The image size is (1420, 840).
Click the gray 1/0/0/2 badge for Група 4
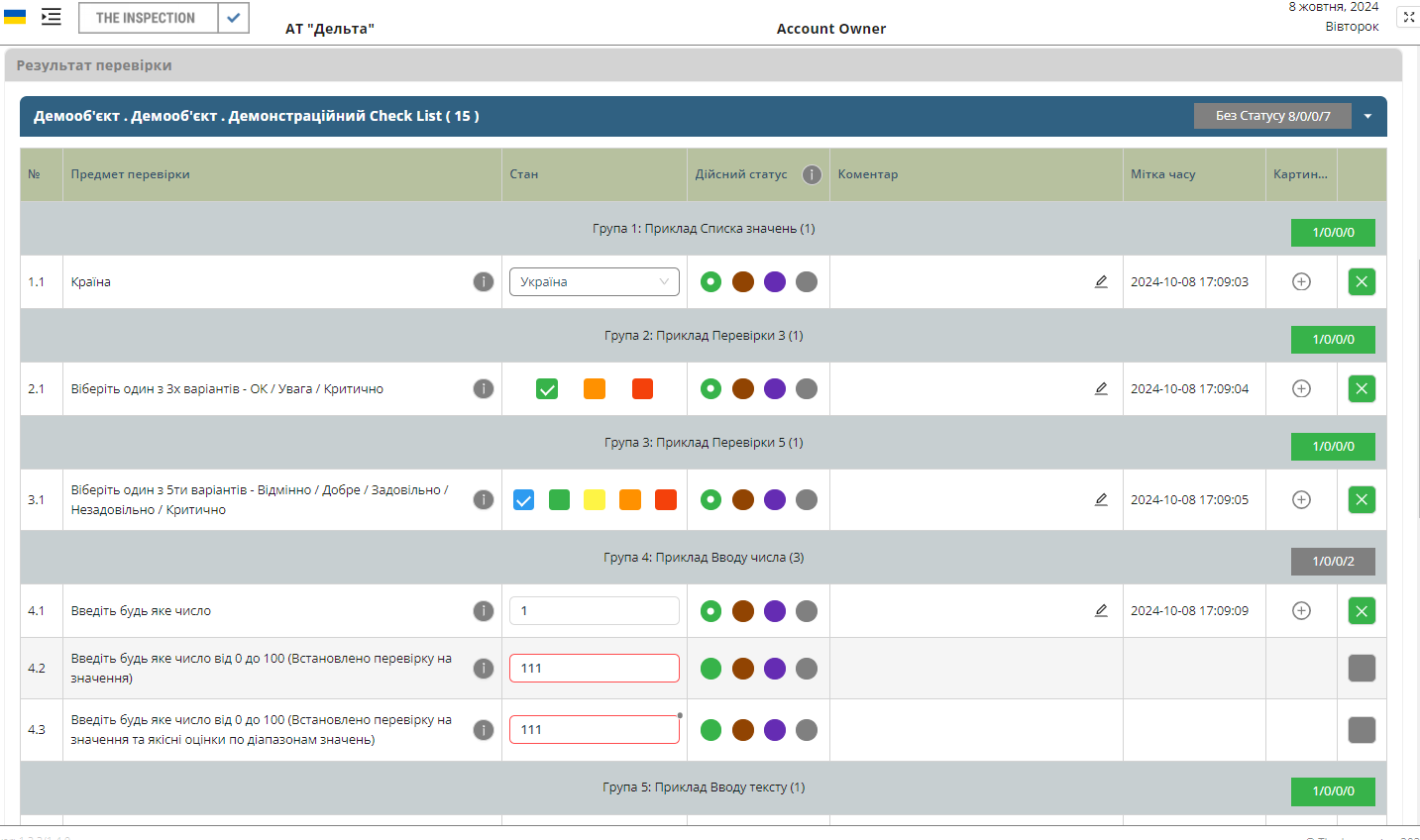(1333, 562)
